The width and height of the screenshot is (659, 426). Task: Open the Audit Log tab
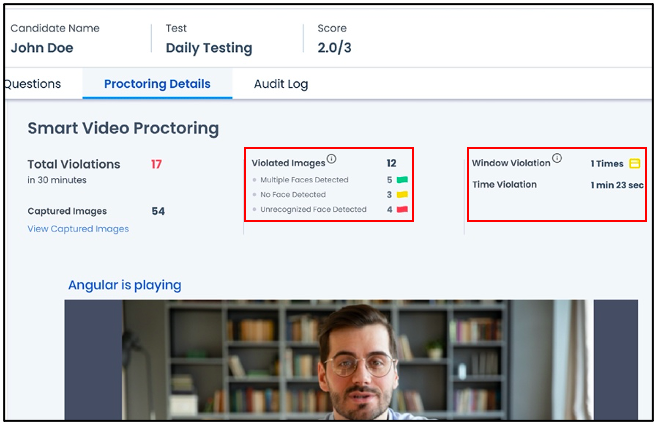(x=281, y=84)
